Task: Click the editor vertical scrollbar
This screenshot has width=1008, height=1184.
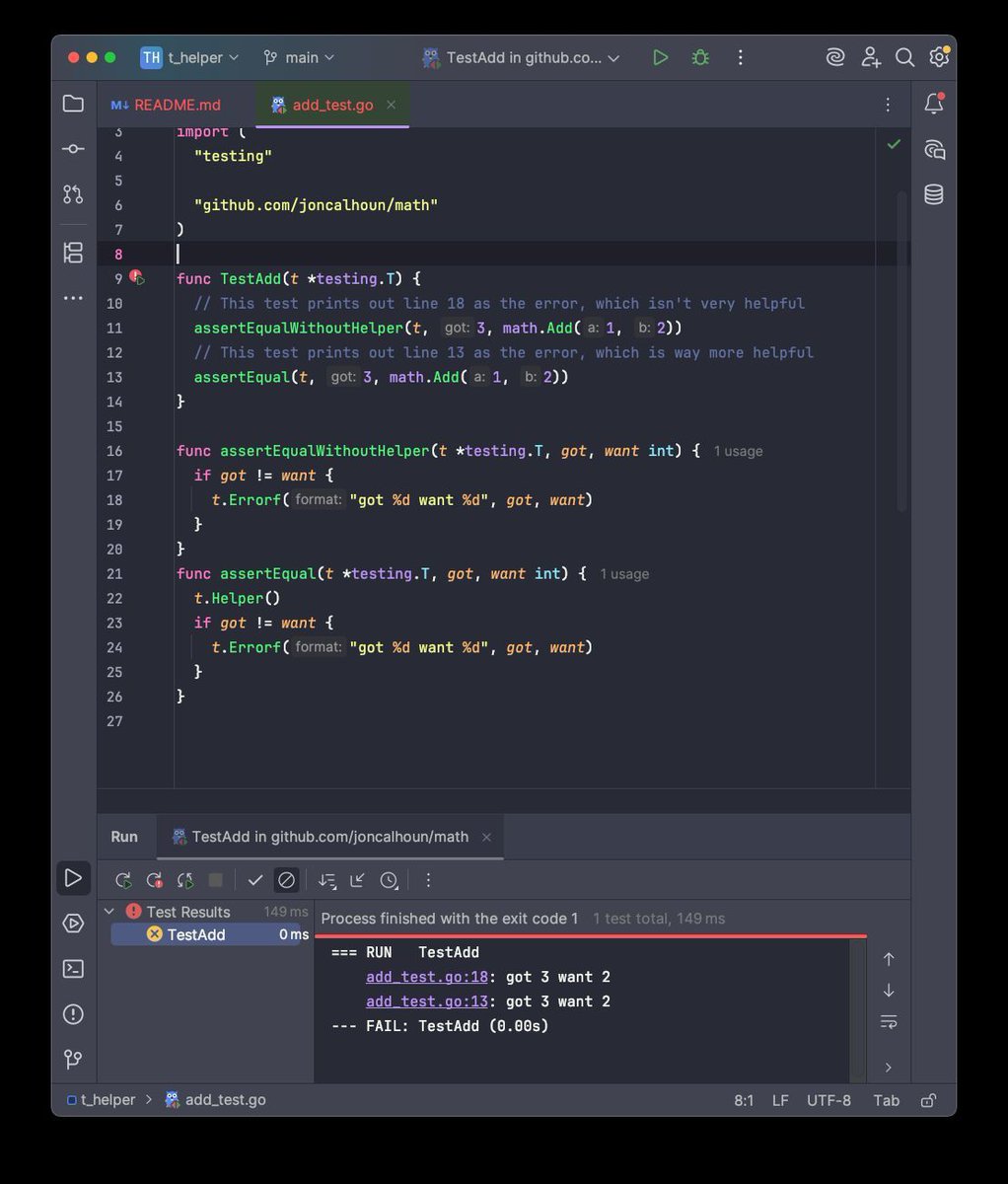Action: click(x=901, y=351)
